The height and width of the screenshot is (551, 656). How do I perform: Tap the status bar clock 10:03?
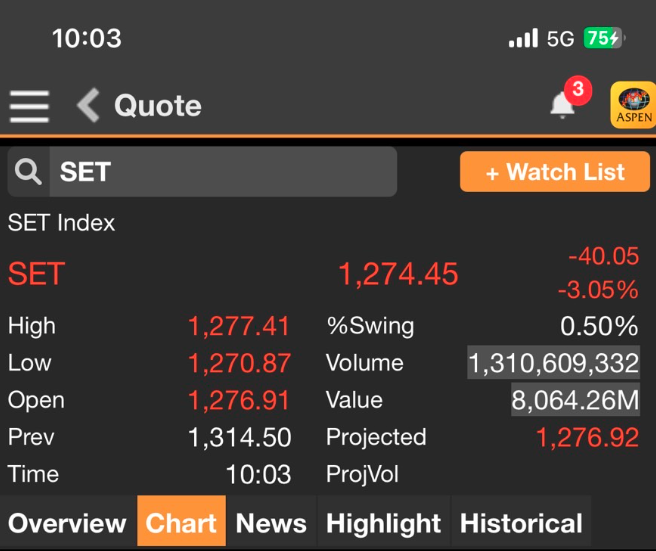click(86, 39)
